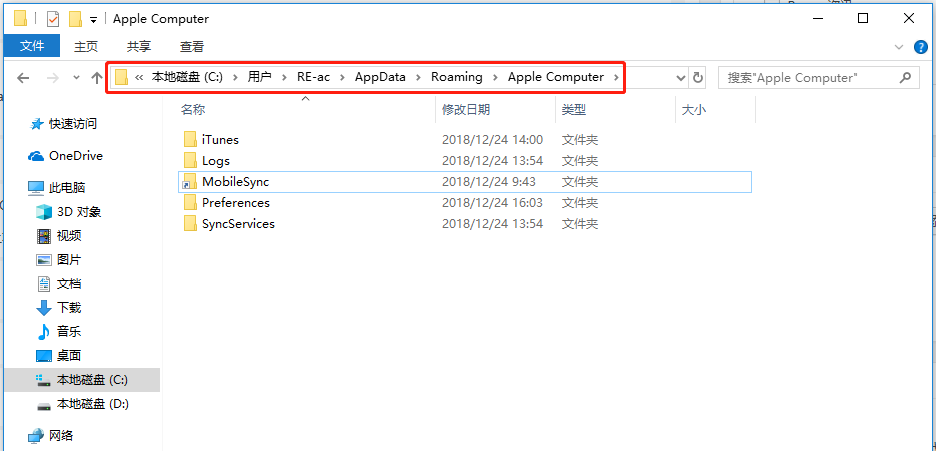Click the OneDrive cloud icon

(36, 156)
